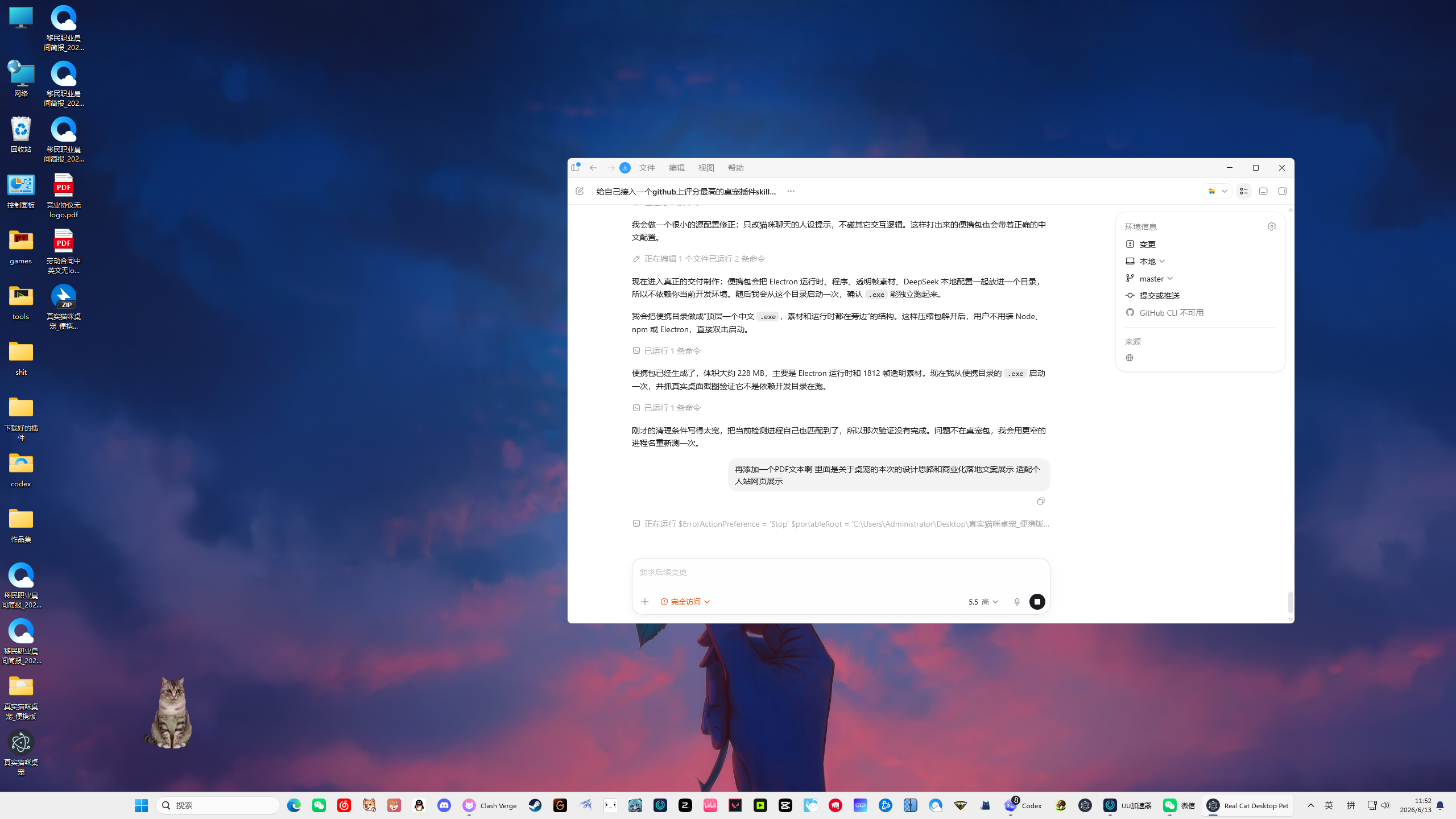Open the 5.5 高 model selector dropdown
1456x819 pixels.
(x=983, y=602)
